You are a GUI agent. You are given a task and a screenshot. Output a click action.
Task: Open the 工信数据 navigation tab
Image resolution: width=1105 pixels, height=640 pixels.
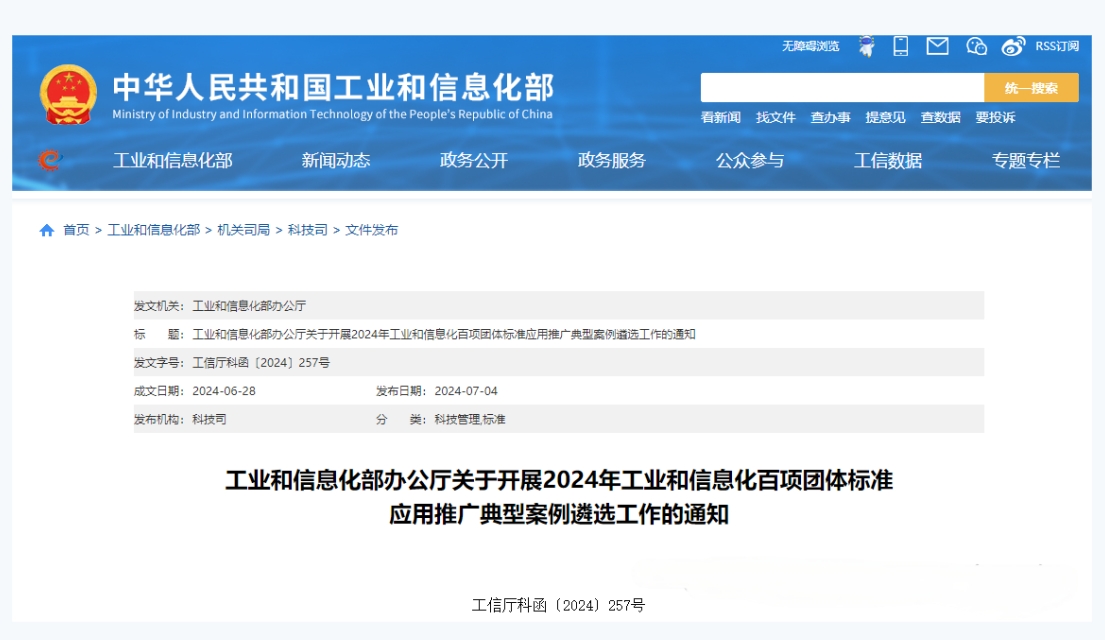point(888,160)
